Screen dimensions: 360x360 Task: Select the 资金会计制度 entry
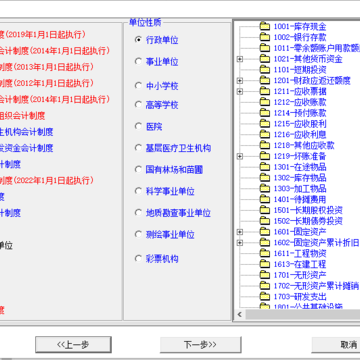pos(26,148)
